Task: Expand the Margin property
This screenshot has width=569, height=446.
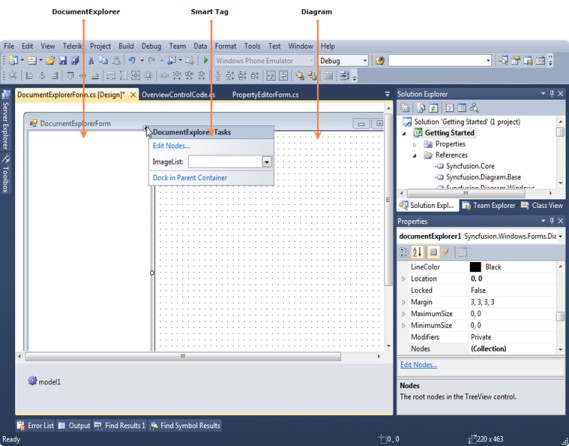Action: pyautogui.click(x=403, y=302)
